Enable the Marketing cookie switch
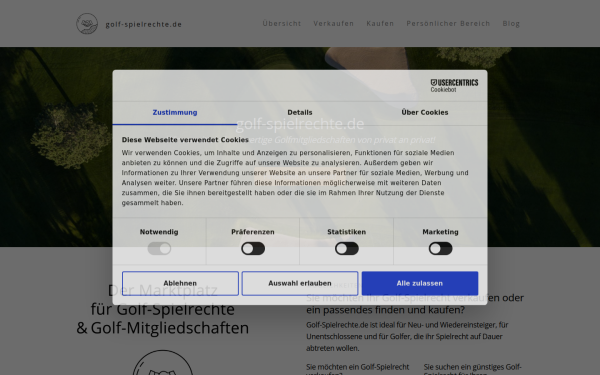600x375 pixels. tap(440, 248)
